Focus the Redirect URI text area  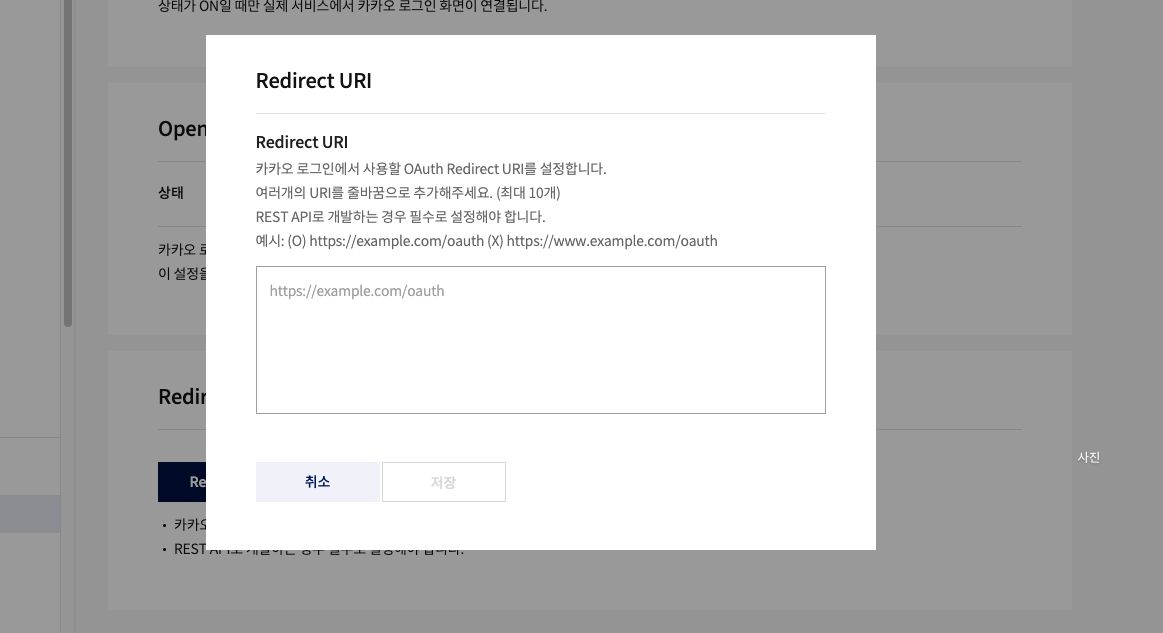pos(541,340)
